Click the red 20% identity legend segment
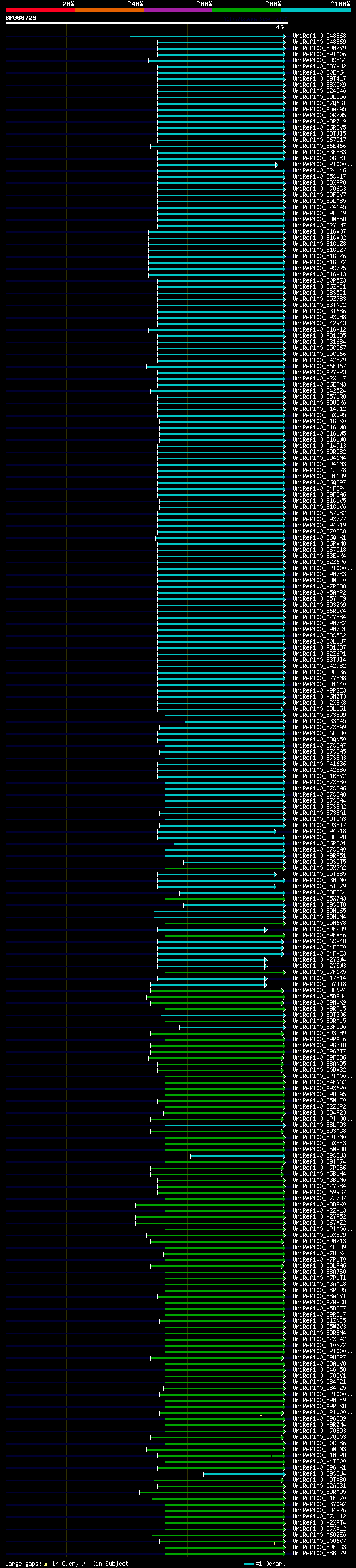356x1568 pixels. coord(39,10)
